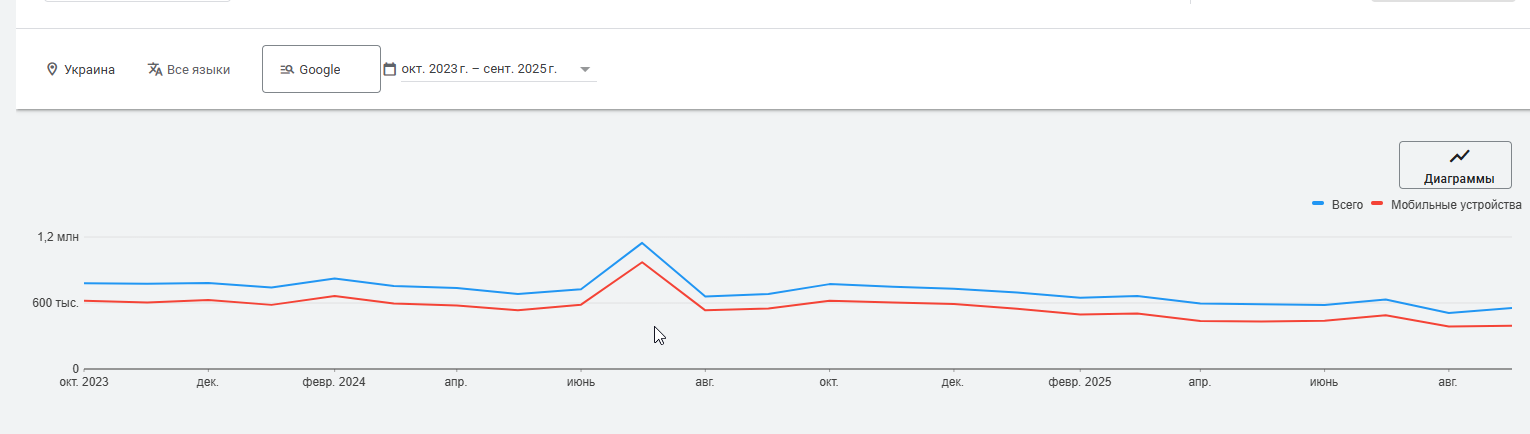Click the location pin icon beside Украина
This screenshot has width=1530, height=434.
pos(52,70)
